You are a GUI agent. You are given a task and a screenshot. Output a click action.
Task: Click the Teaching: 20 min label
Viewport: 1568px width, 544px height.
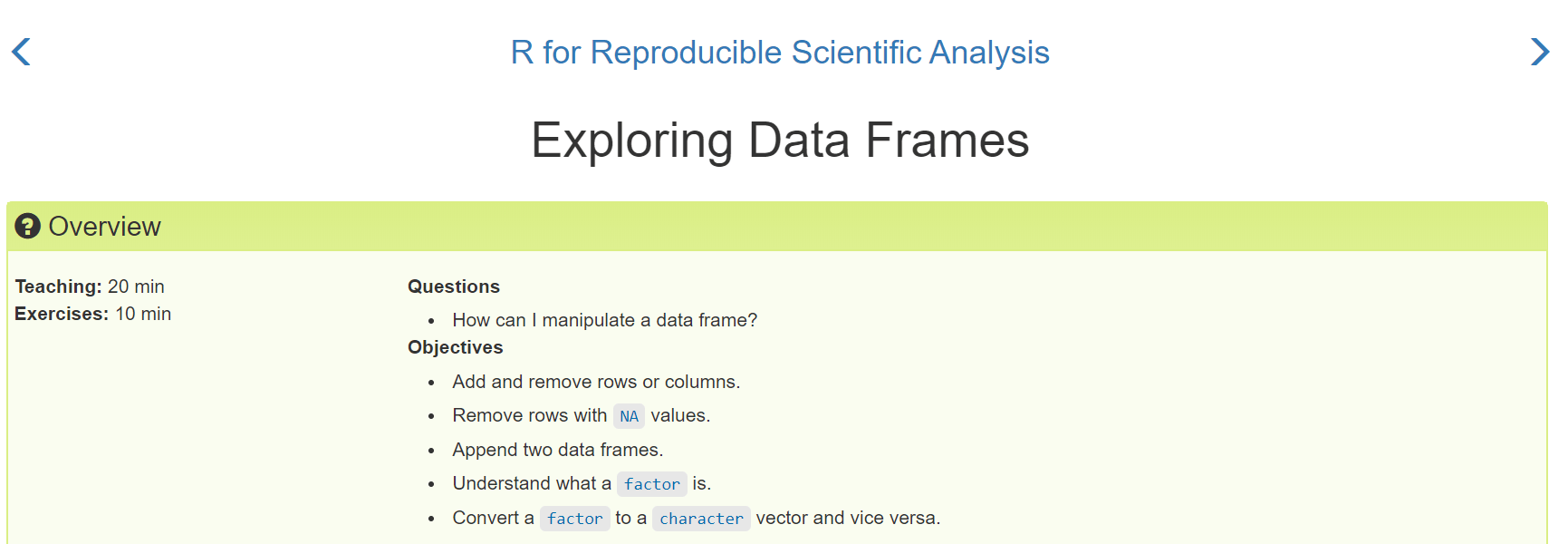tap(90, 287)
